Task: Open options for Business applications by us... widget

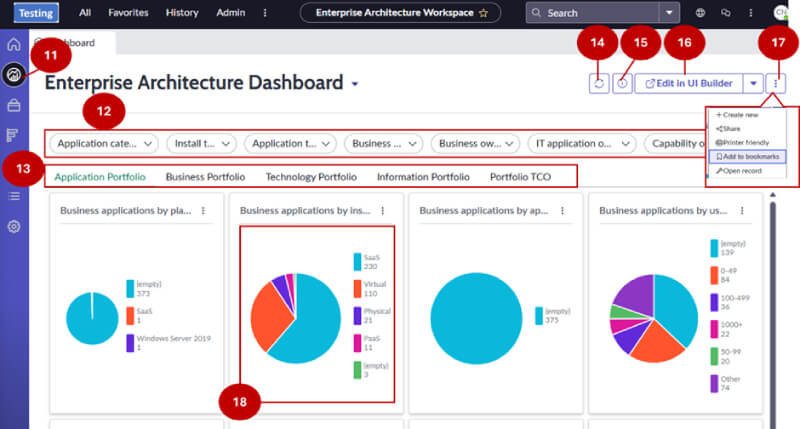Action: [742, 211]
